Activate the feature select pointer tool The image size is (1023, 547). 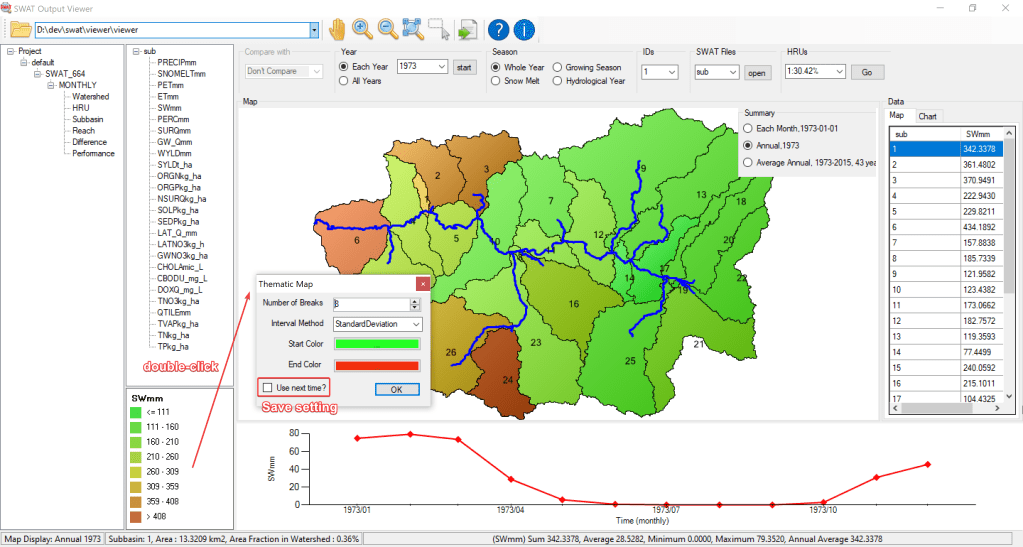438,29
